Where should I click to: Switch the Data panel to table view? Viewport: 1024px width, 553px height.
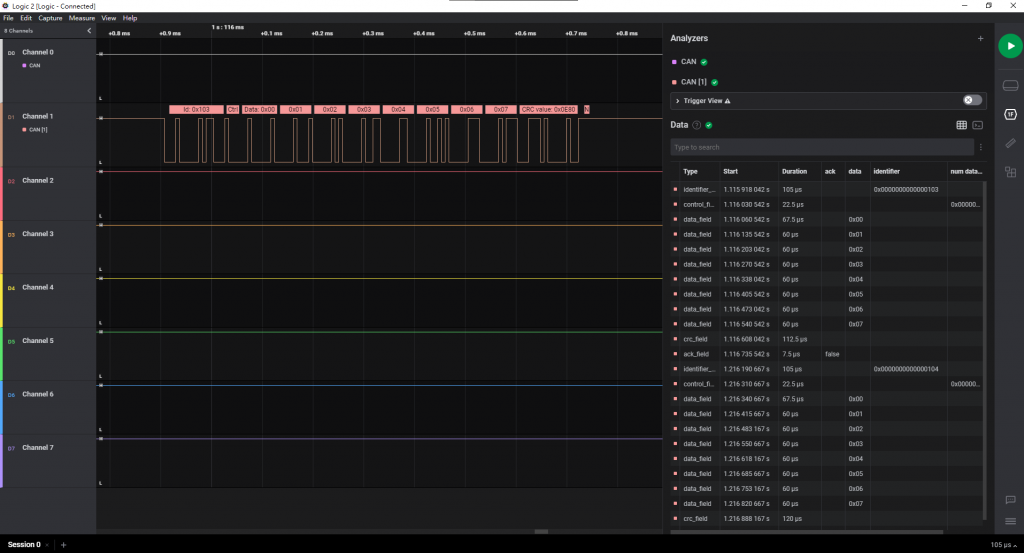[961, 125]
